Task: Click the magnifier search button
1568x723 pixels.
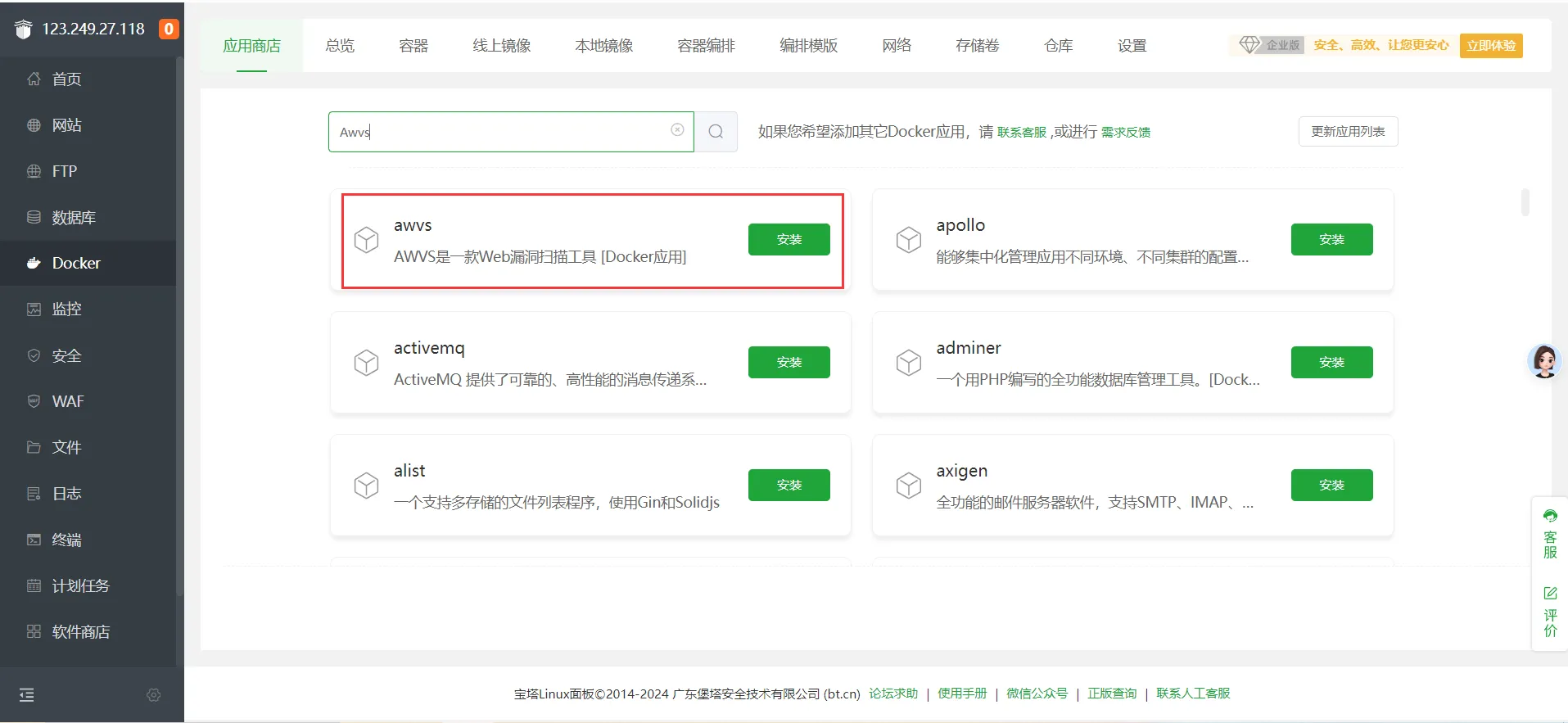Action: pos(716,132)
